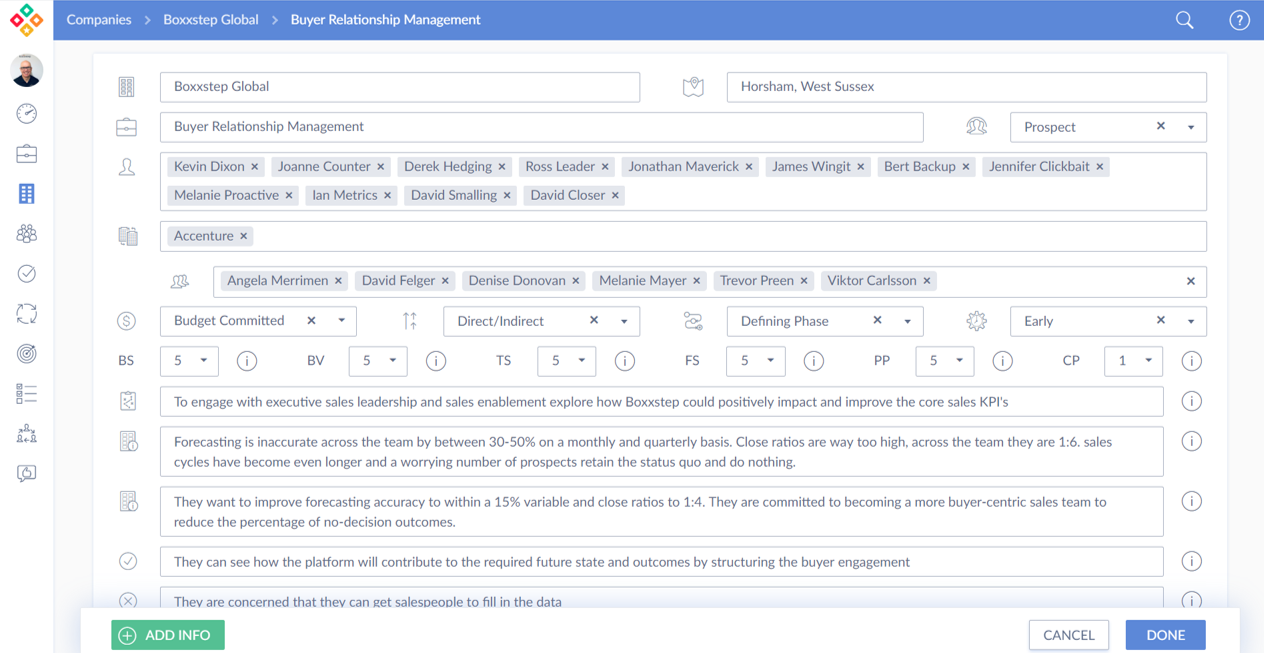Open the CP score dropdown

point(1148,361)
